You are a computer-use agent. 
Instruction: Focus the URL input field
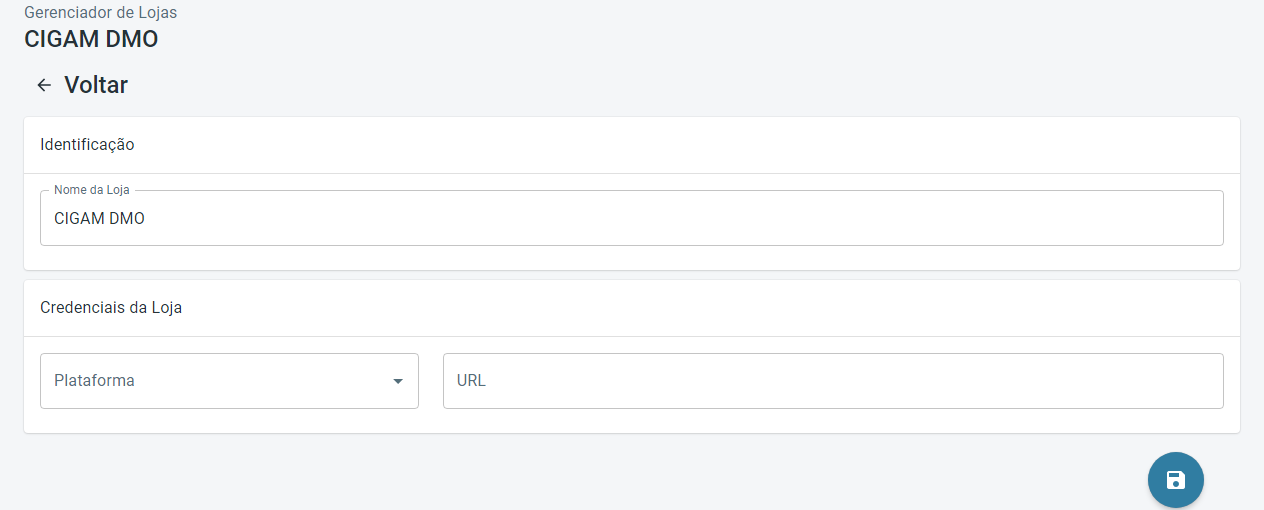tap(833, 381)
